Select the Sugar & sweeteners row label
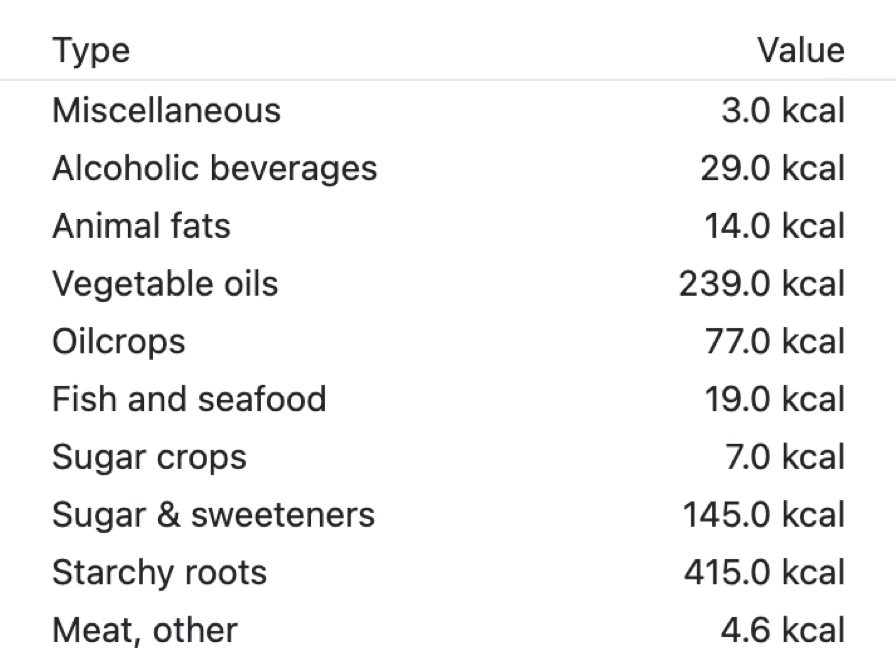Viewport: 896px width, 648px height. pos(213,515)
